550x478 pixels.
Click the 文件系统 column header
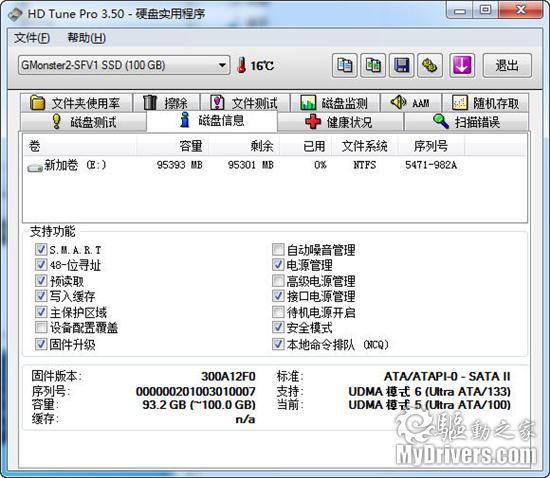point(365,146)
